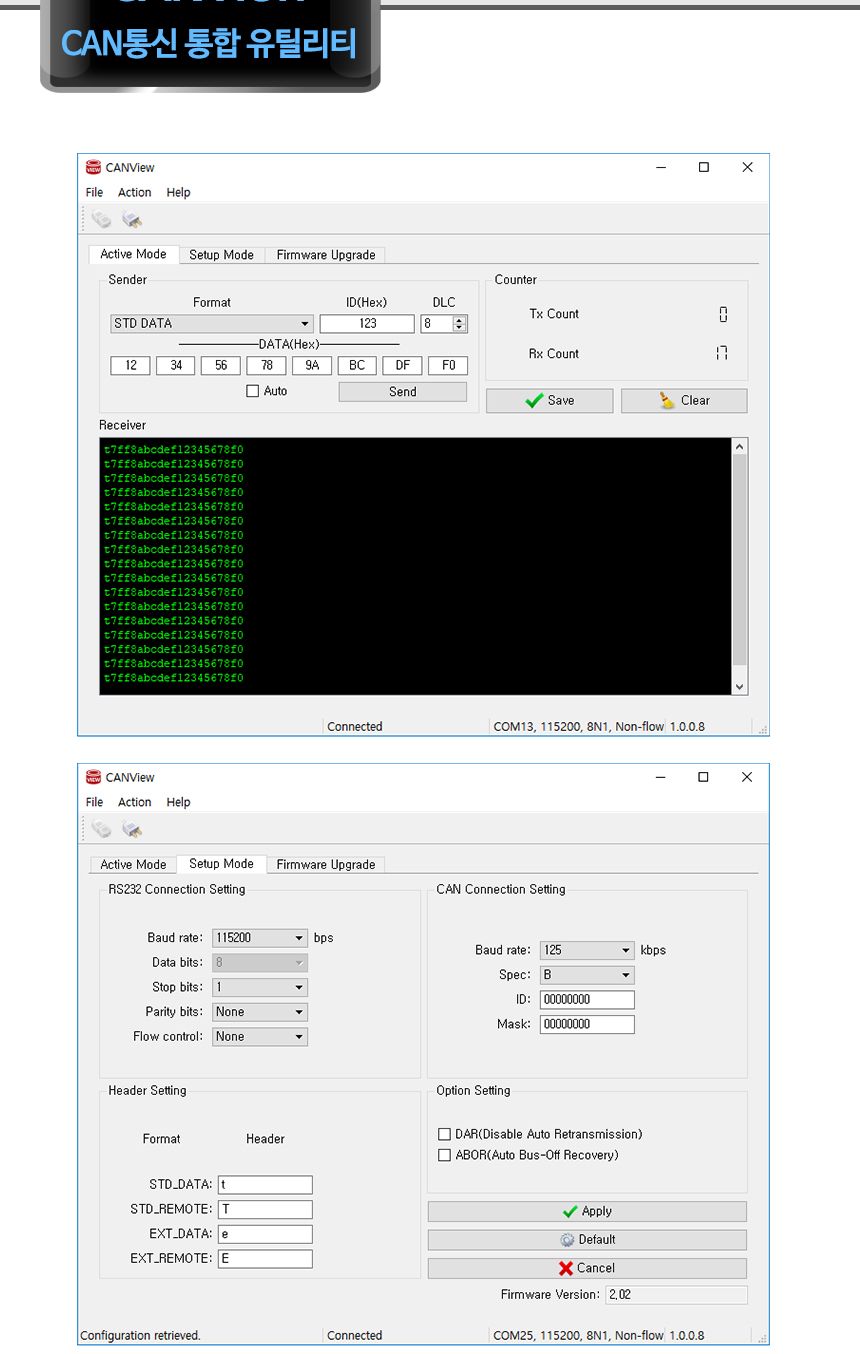860x1354 pixels.
Task: Open File menu in upper window
Action: [94, 192]
